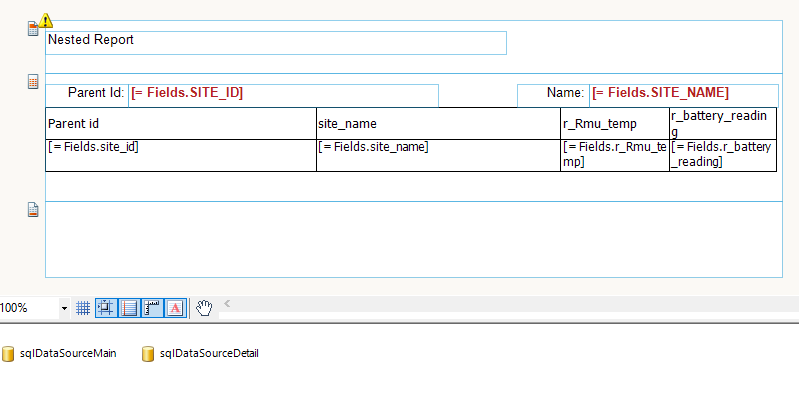
Task: Activate the hand pan tool
Action: [x=204, y=308]
